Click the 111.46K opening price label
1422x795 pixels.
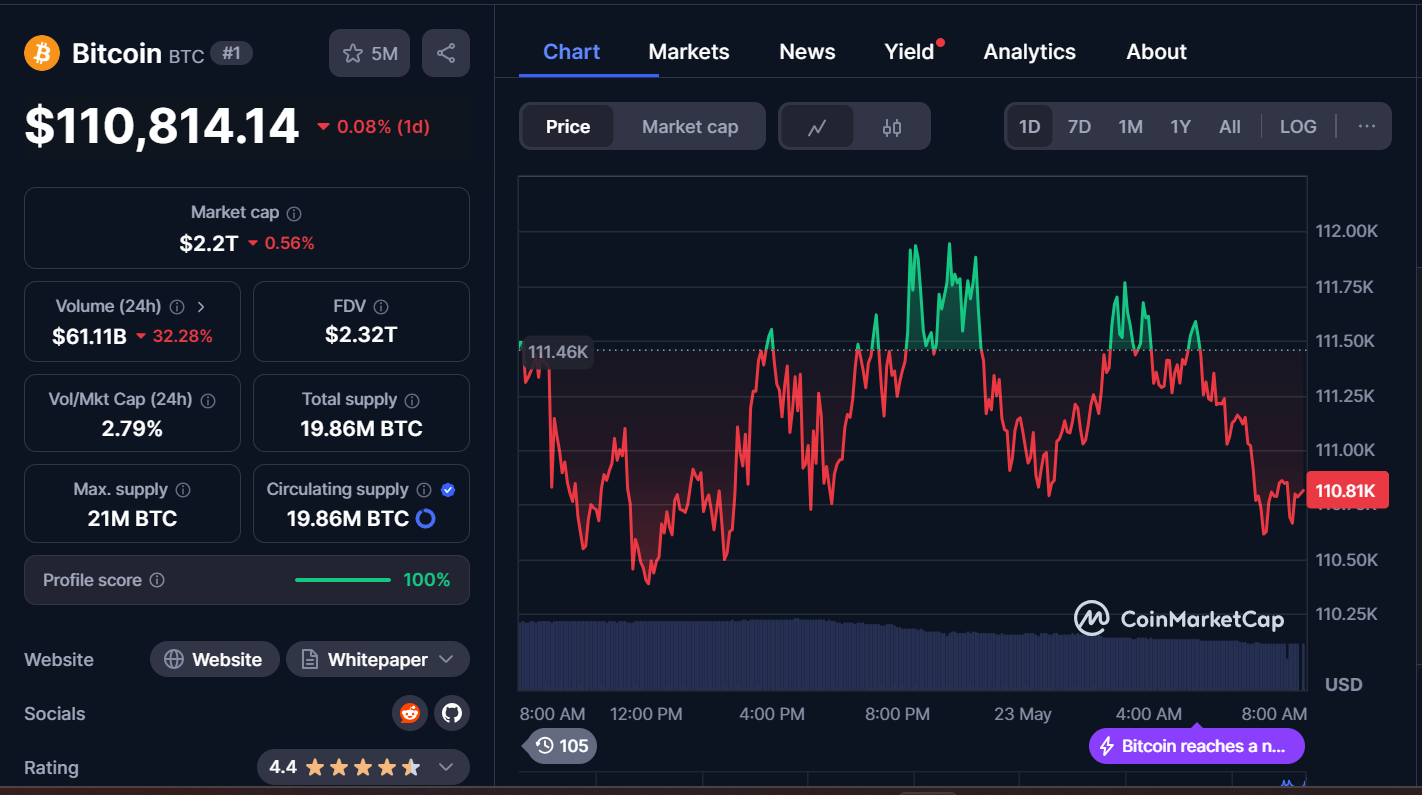558,351
